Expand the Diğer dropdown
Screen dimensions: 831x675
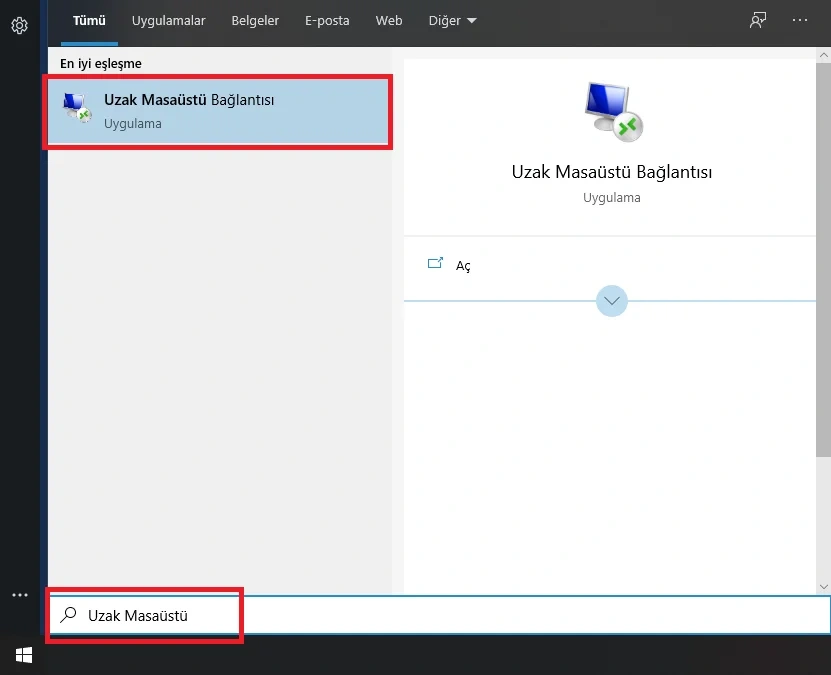(x=452, y=20)
